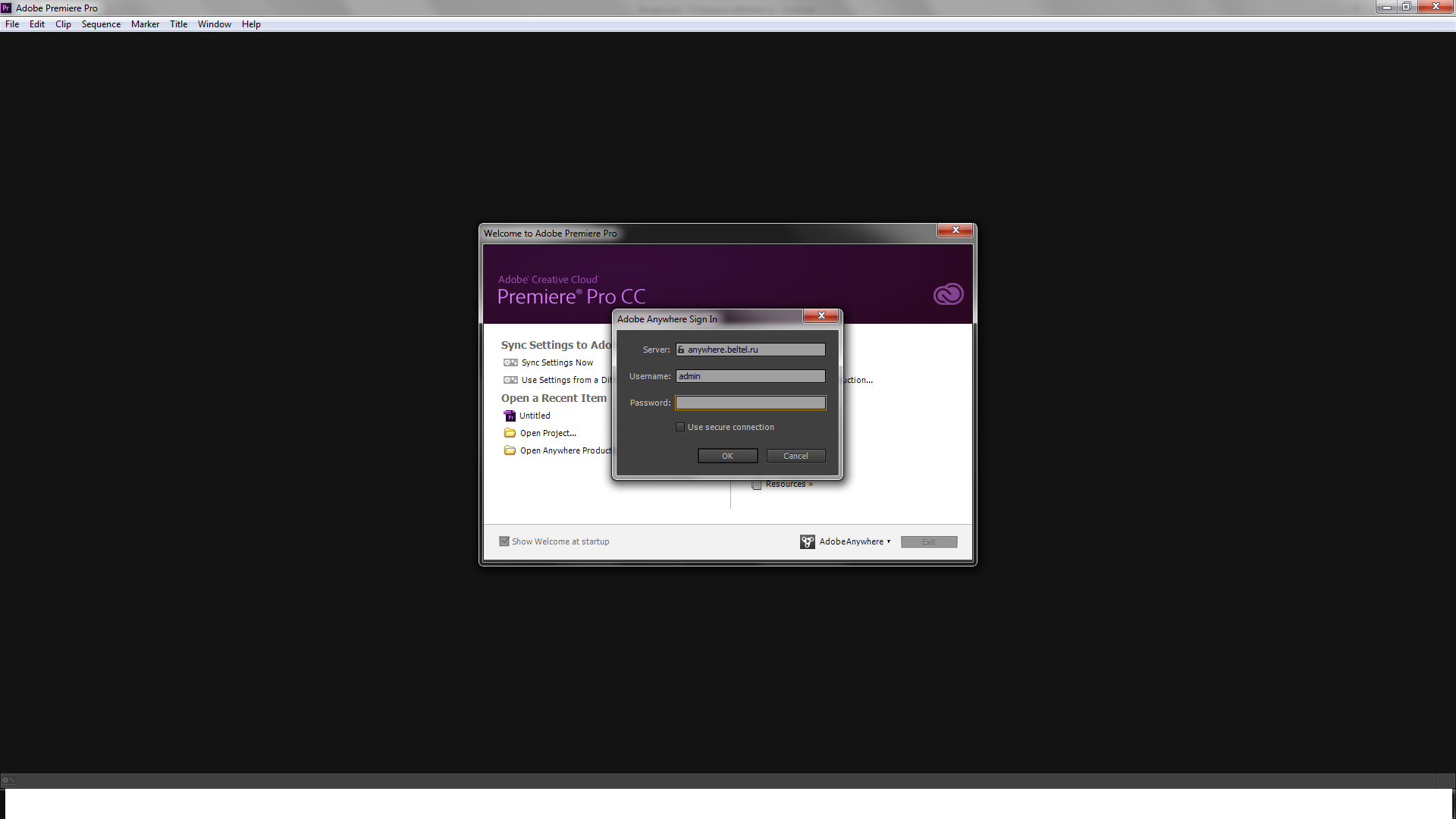
Task: Close the Adobe Anywhere Sign In dialog
Action: coord(821,315)
